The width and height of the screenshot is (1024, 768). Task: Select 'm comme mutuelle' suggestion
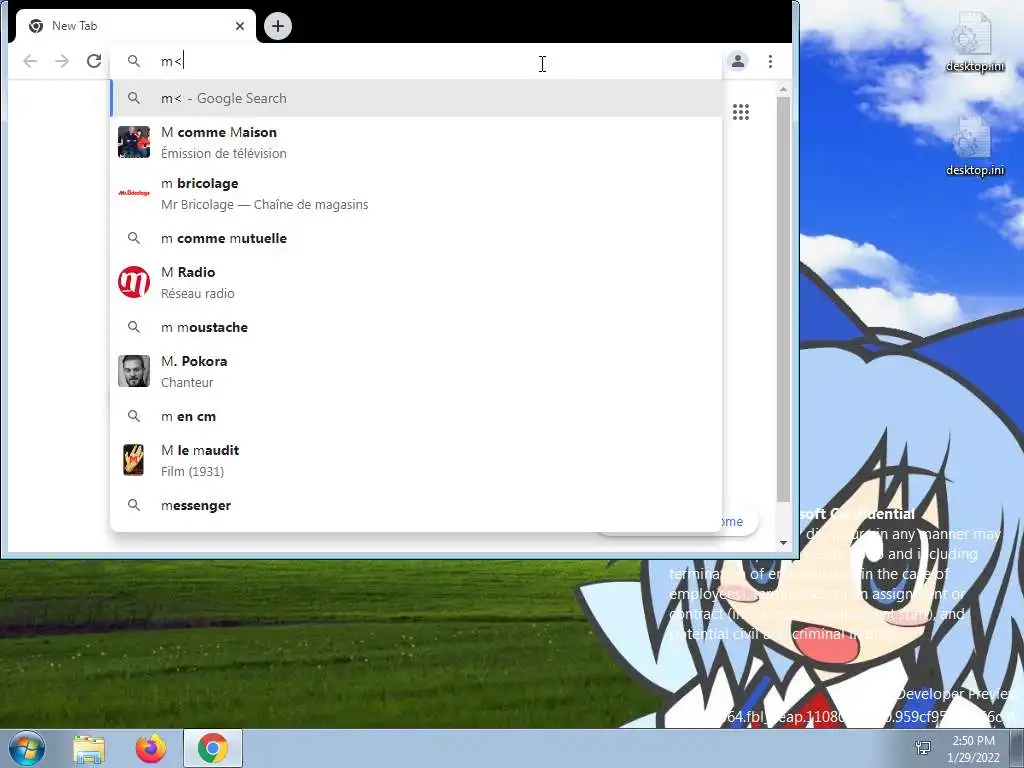(417, 238)
